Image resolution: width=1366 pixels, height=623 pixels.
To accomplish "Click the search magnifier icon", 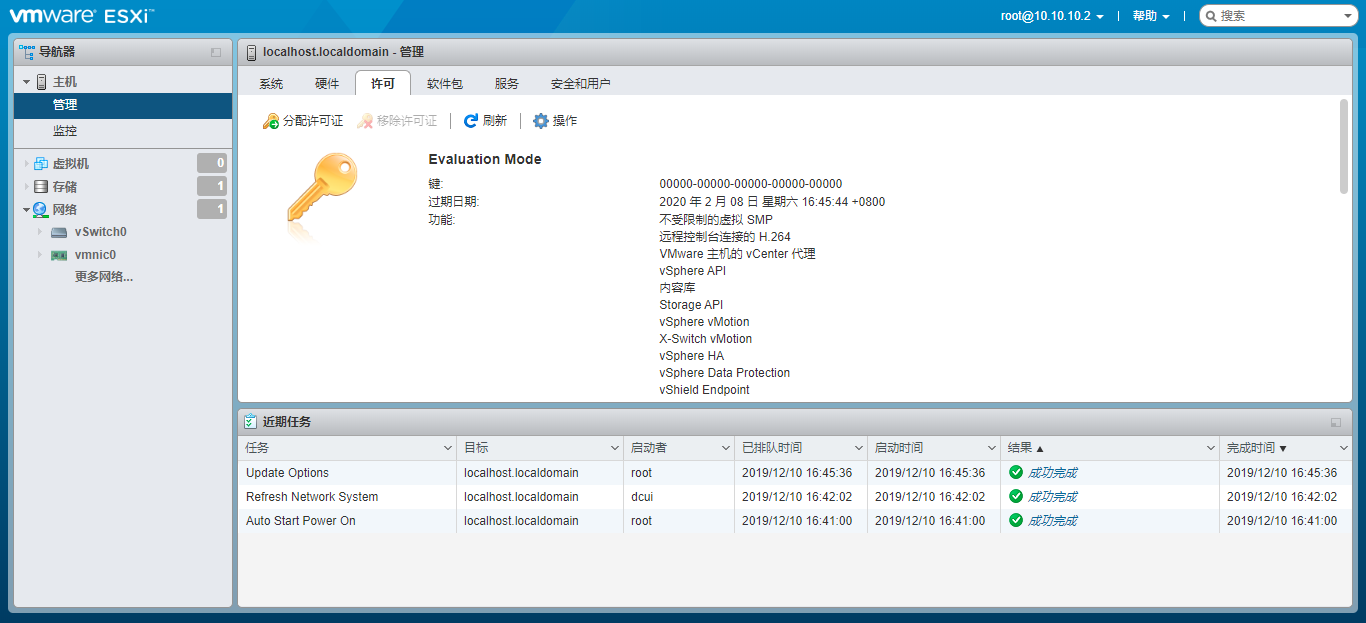I will pyautogui.click(x=1210, y=16).
